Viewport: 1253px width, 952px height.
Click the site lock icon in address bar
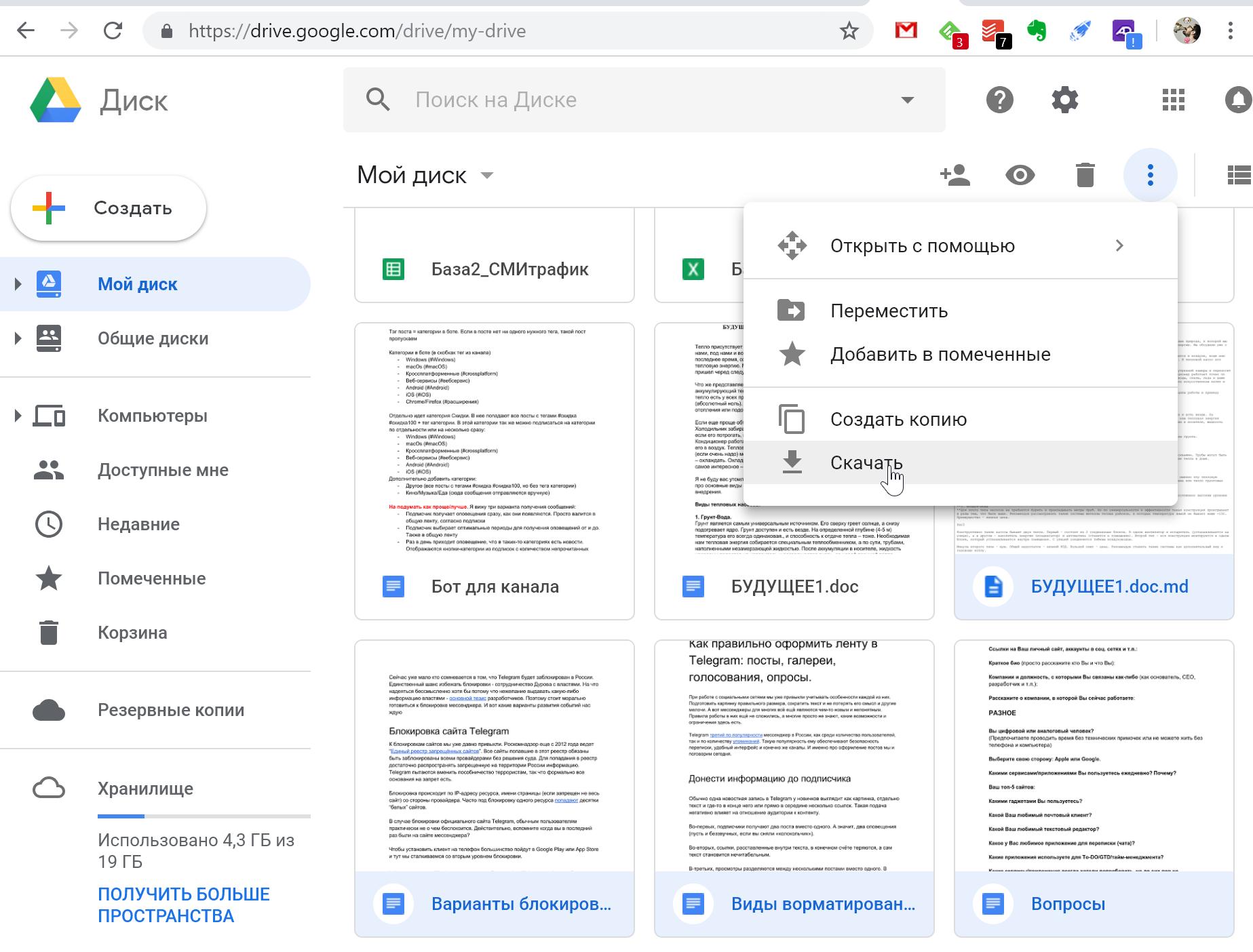pos(167,31)
